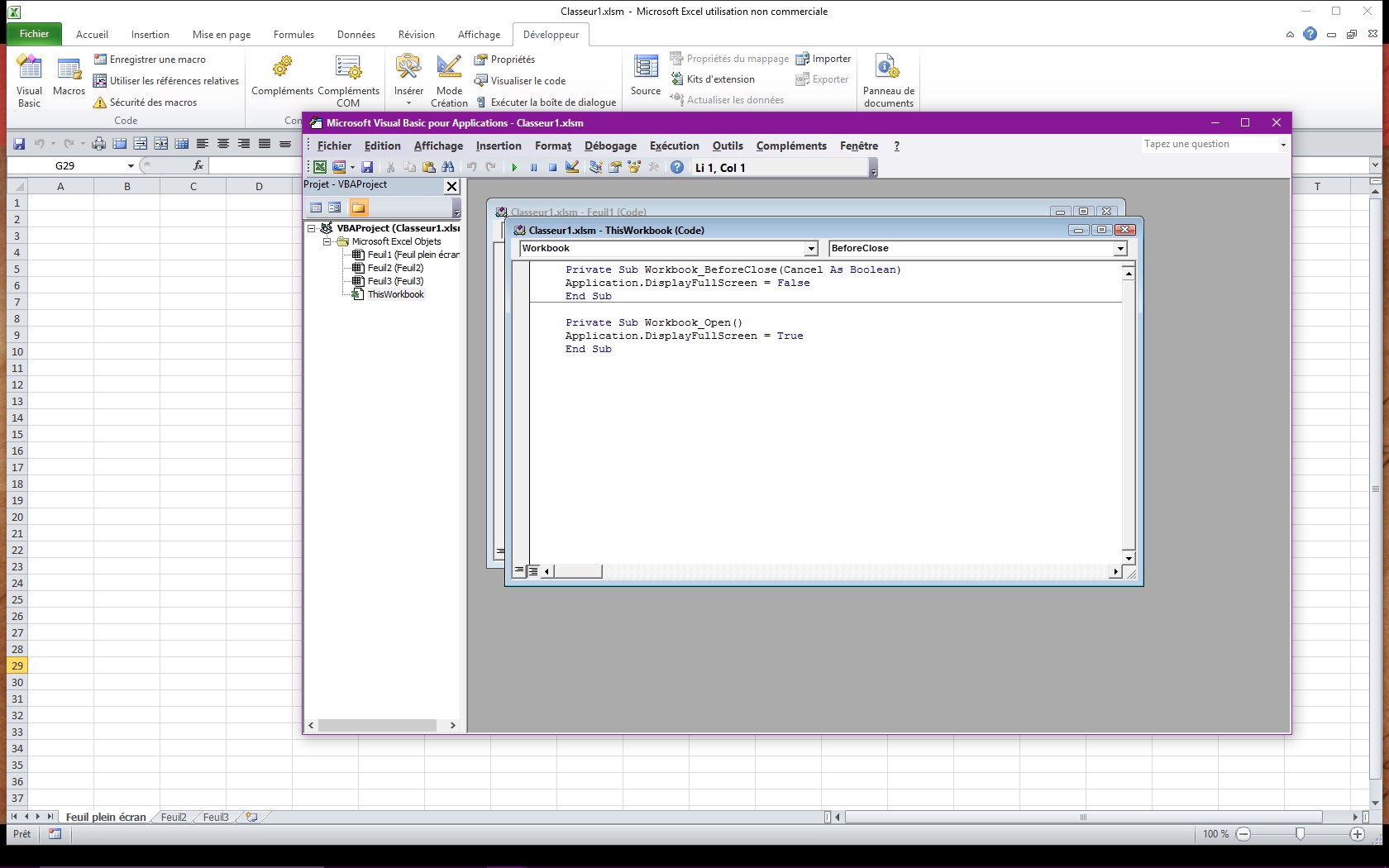The image size is (1389, 868).
Task: Toggle design mode icon in the VBA toolbar
Action: point(572,167)
